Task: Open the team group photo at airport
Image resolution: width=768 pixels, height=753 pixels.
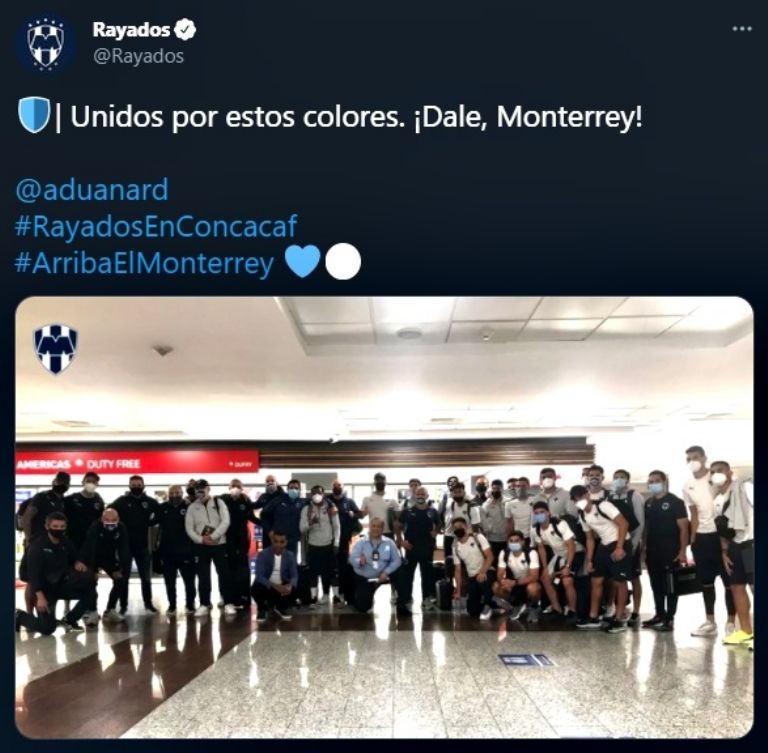Action: pos(384,517)
